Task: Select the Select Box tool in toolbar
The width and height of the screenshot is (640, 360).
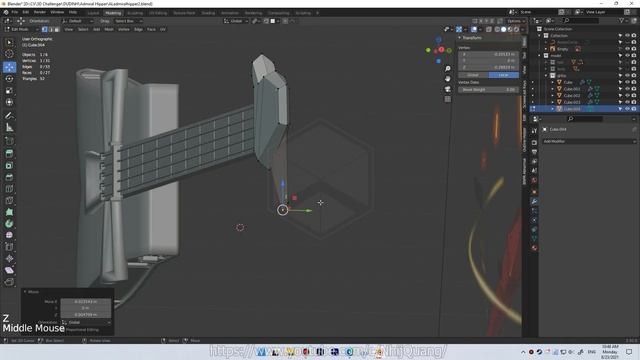Action: [9, 42]
